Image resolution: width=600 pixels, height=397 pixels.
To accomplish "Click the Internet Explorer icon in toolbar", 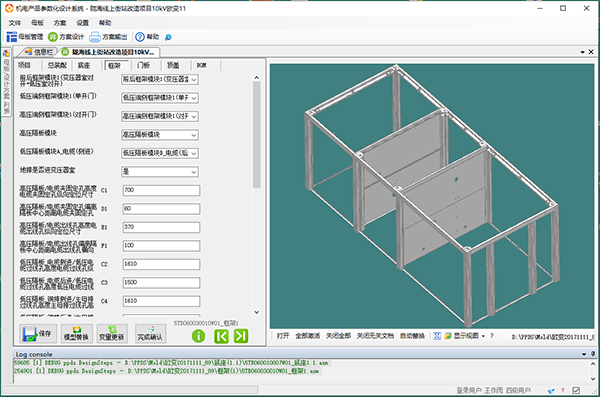I will tap(168, 37).
